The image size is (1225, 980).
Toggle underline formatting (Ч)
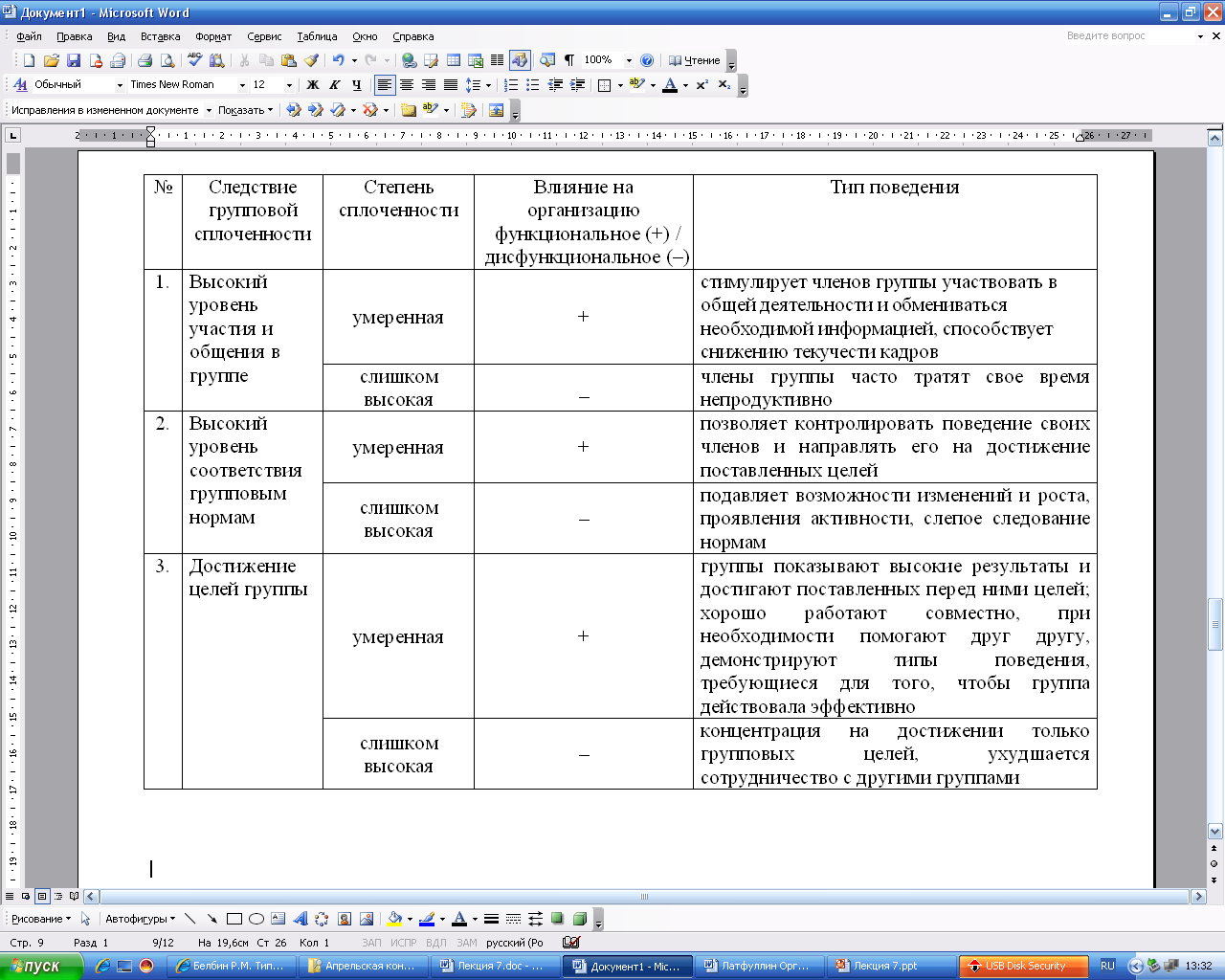[x=356, y=85]
